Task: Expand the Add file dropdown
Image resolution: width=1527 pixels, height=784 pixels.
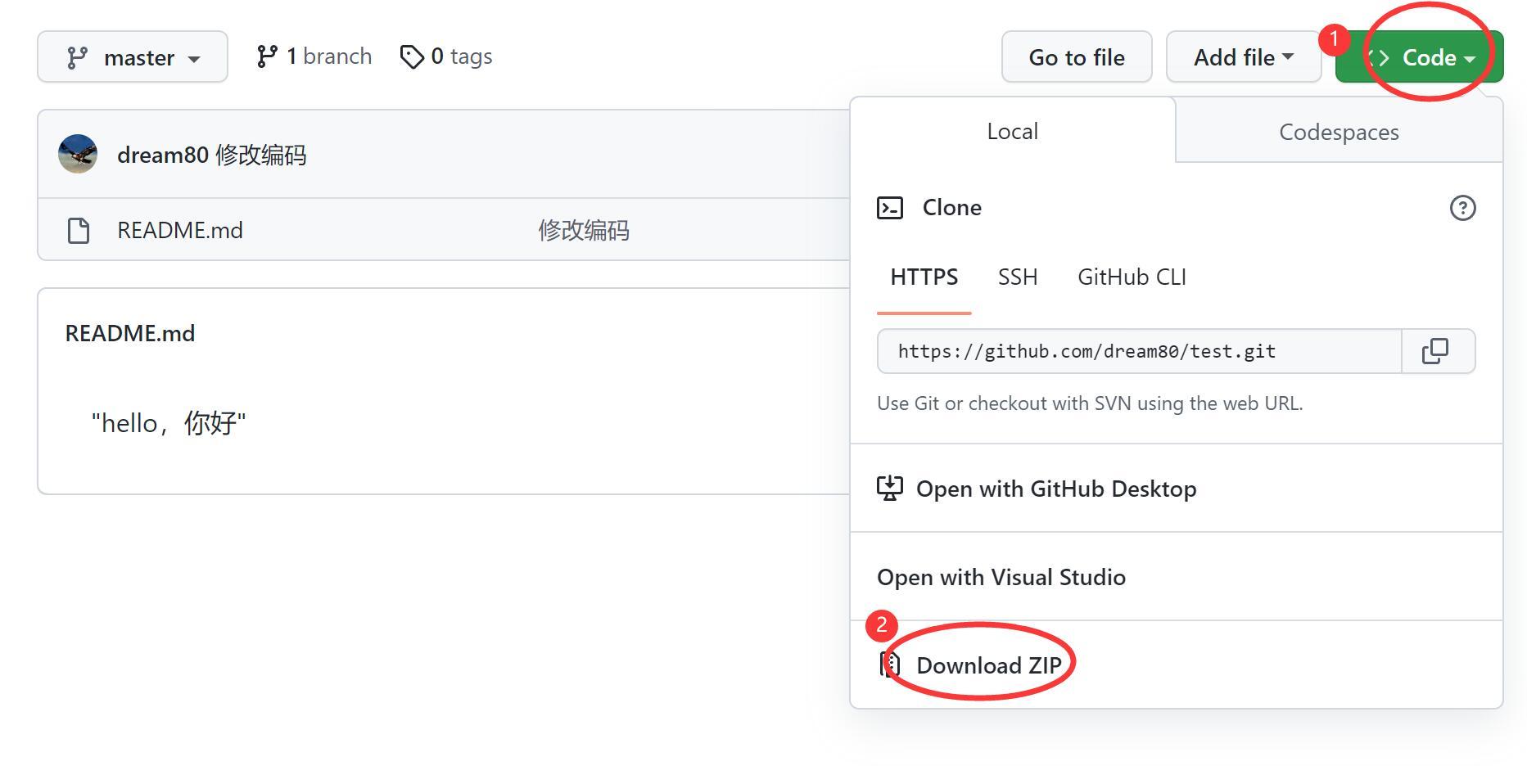Action: (x=1243, y=56)
